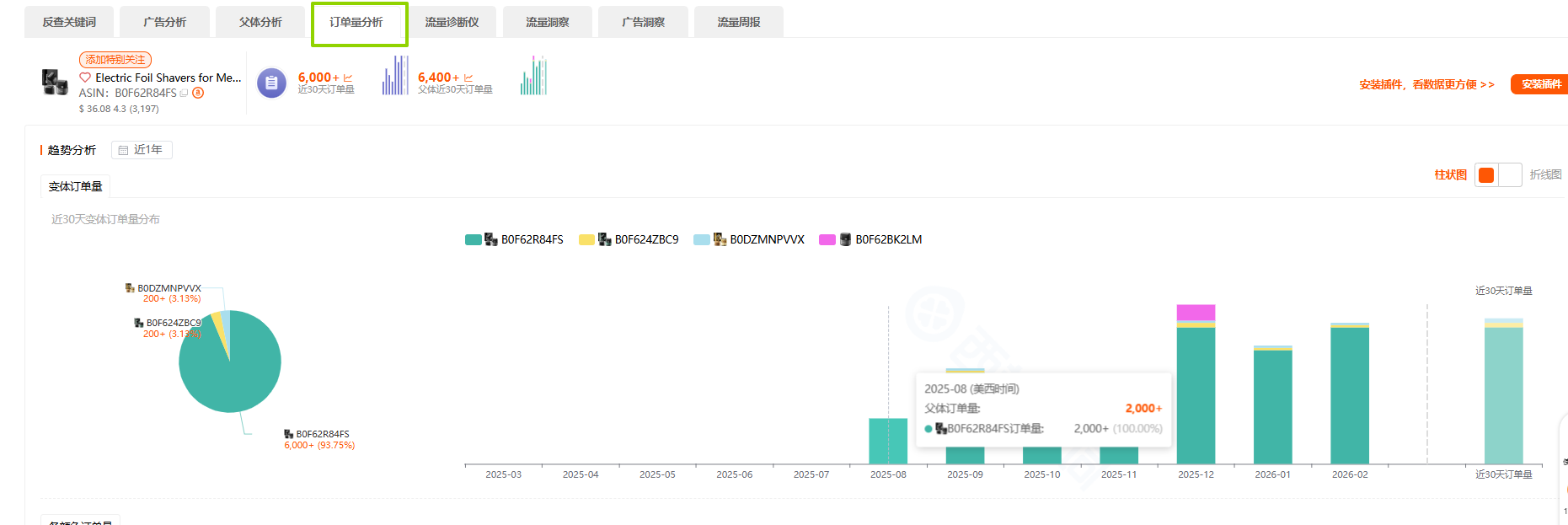This screenshot has height=525, width=1568.
Task: Switch the chart toggle to 折线图 line mode
Action: [x=1510, y=174]
